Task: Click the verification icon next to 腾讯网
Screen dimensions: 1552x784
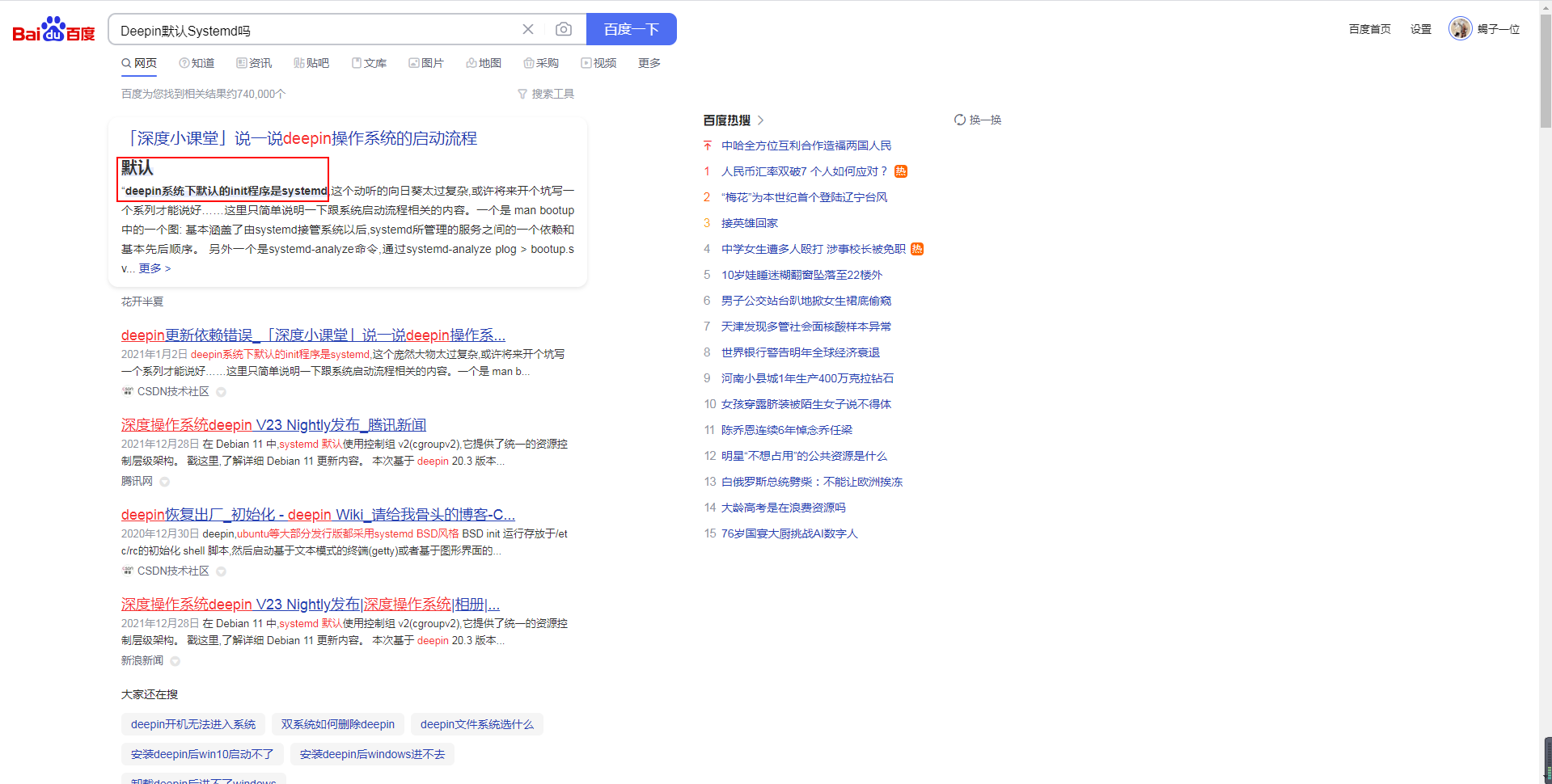Action: click(x=165, y=482)
